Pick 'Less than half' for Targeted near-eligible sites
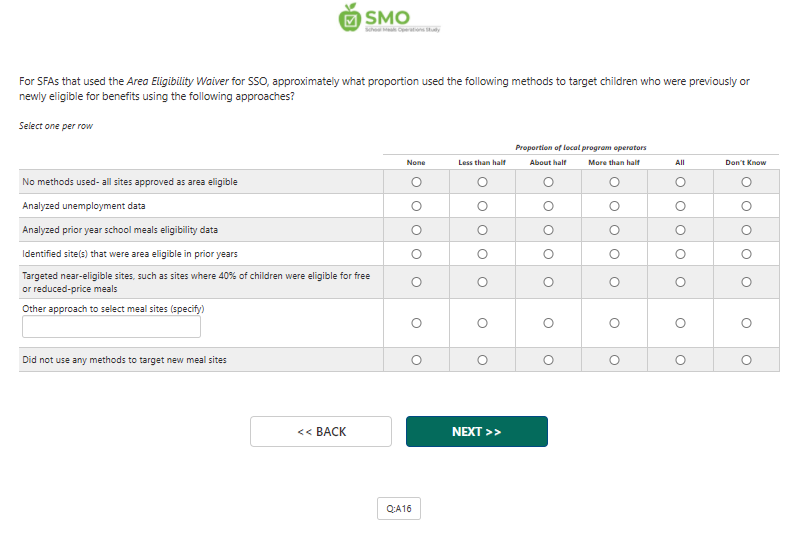 pos(482,282)
